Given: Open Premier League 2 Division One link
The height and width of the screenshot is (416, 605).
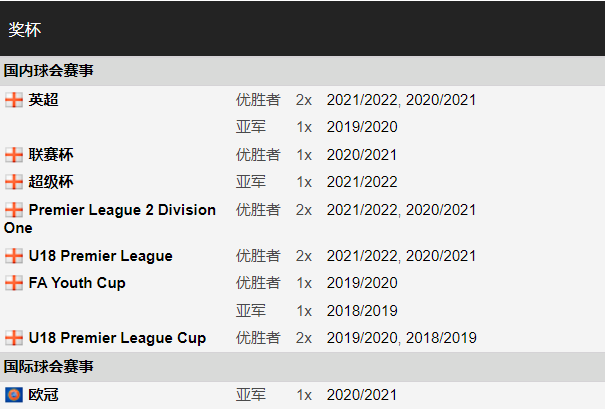Looking at the screenshot, I should point(110,219).
